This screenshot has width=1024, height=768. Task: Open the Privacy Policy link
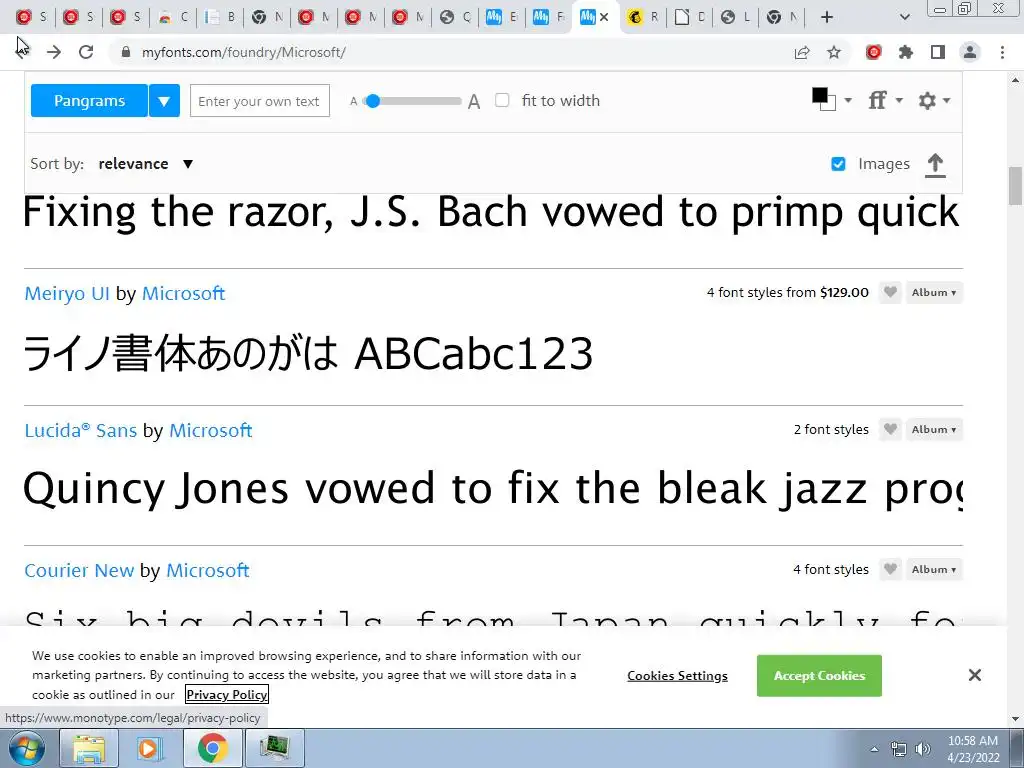coord(227,694)
